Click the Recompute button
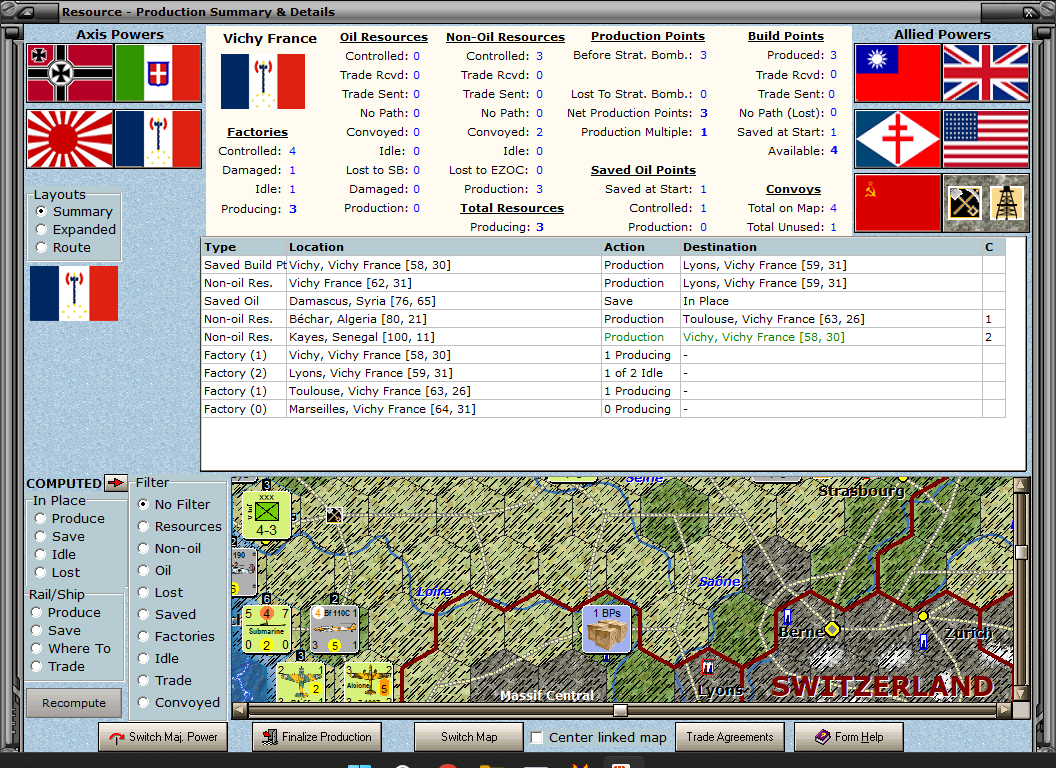 coord(74,703)
